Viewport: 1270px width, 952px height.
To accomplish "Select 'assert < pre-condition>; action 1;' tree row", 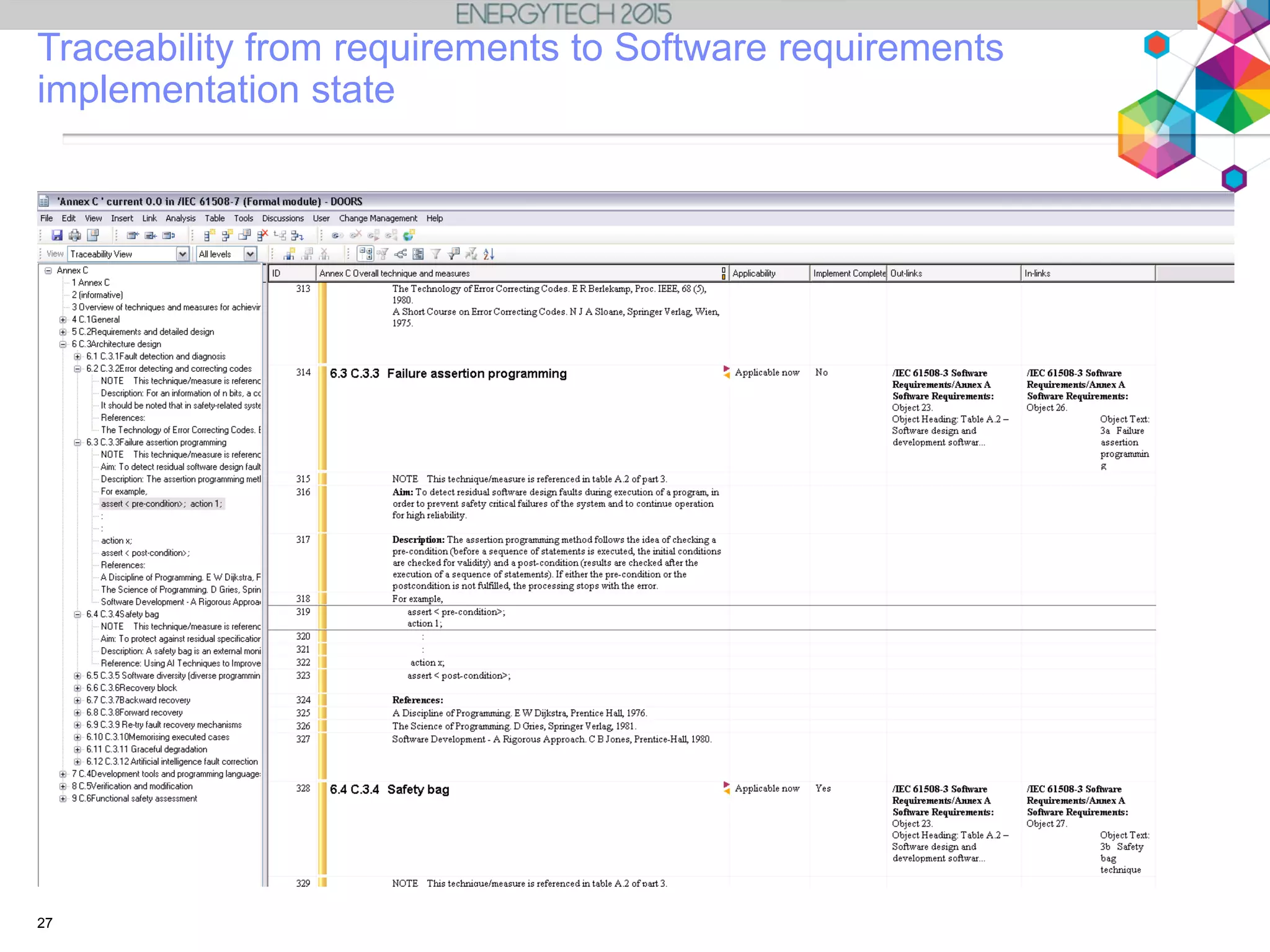I will tap(161, 504).
